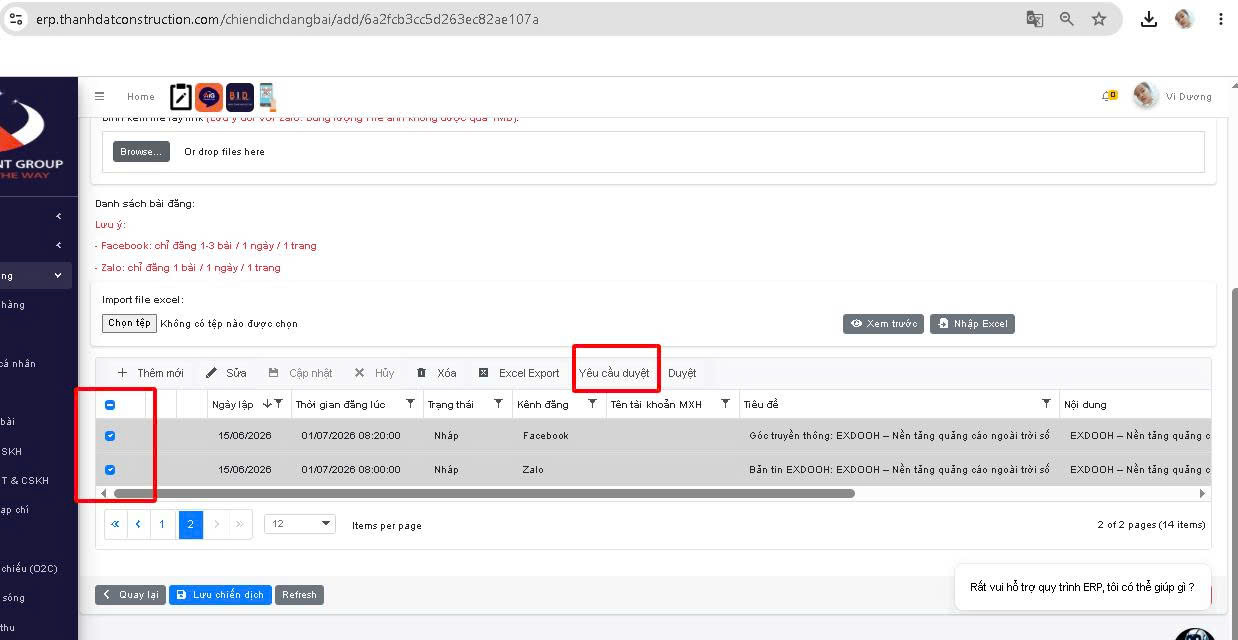Uncheck the Zalo row checkbox
This screenshot has height=640, width=1238.
click(x=110, y=470)
